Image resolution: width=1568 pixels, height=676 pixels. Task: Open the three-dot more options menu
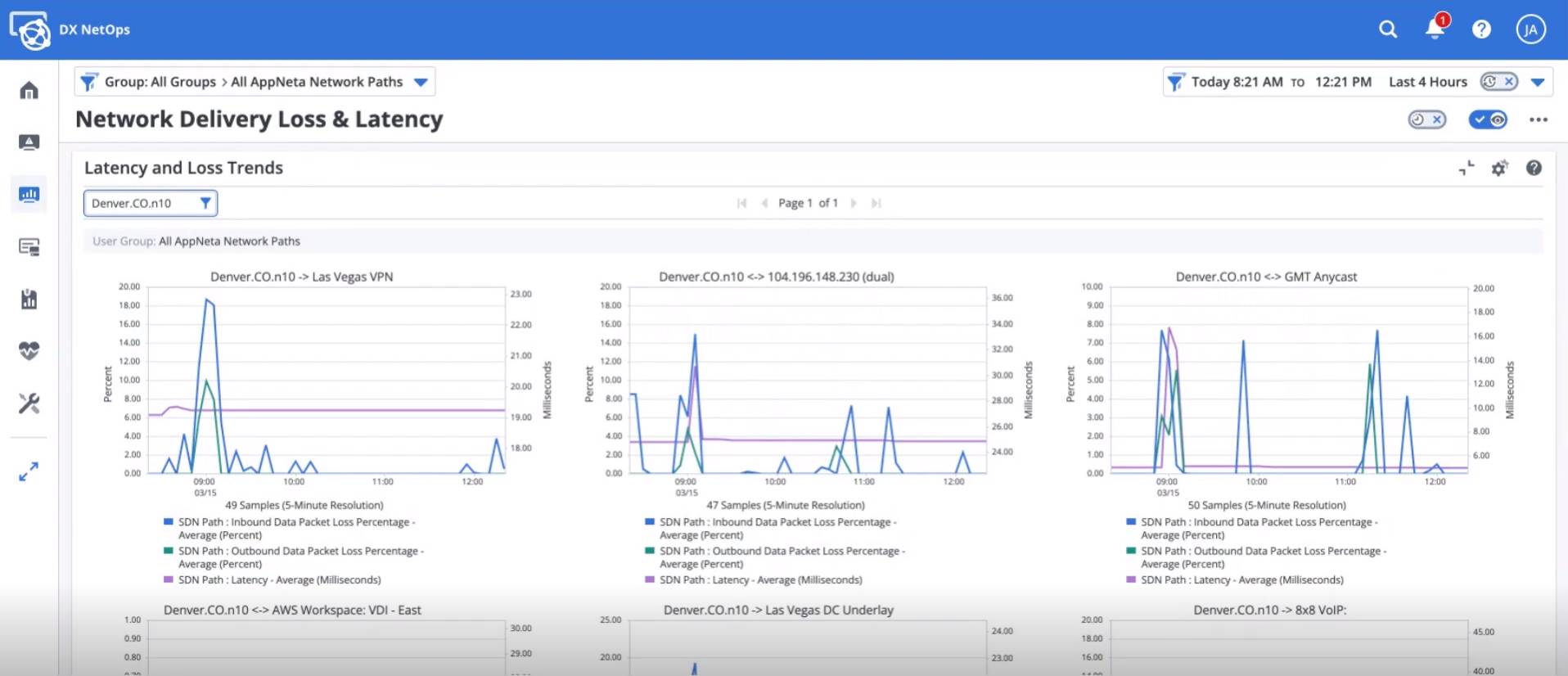[x=1539, y=119]
